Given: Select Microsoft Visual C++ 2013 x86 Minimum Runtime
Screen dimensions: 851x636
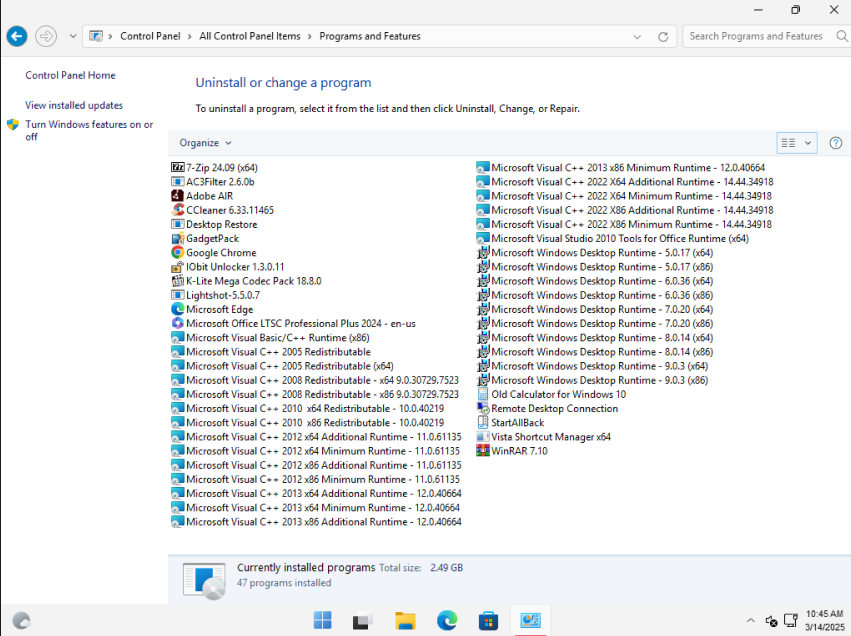Looking at the screenshot, I should 621,167.
